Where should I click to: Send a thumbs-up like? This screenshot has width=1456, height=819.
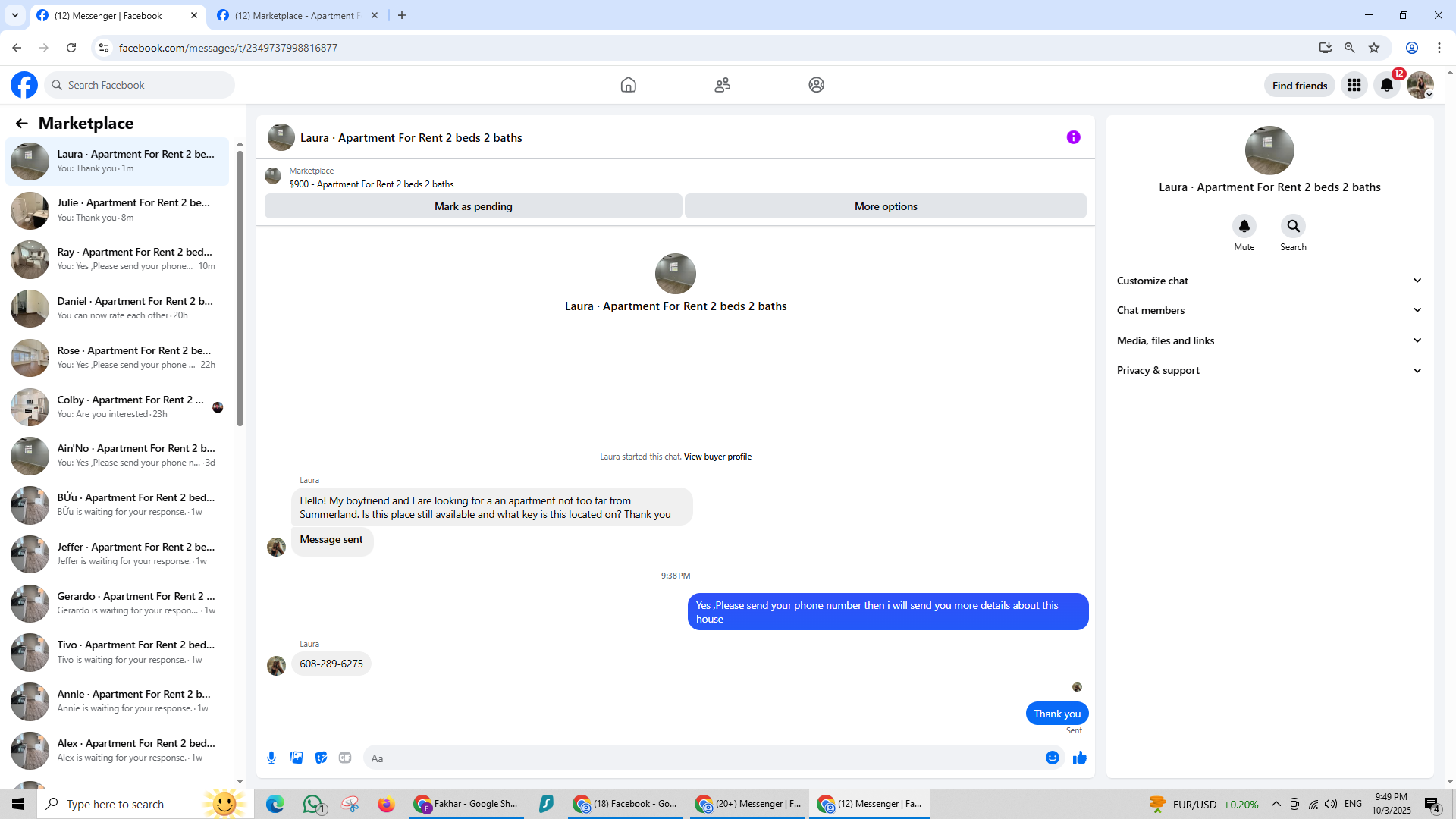pos(1080,758)
